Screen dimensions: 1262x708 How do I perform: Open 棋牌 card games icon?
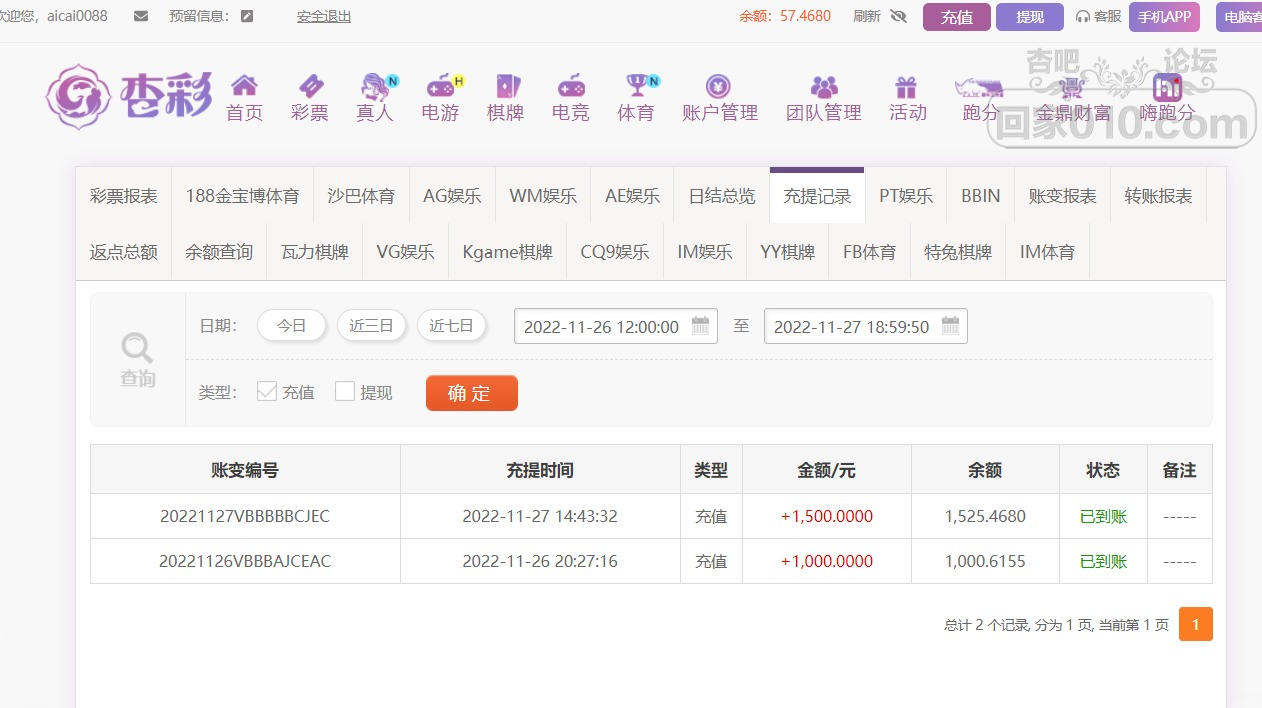tap(507, 86)
